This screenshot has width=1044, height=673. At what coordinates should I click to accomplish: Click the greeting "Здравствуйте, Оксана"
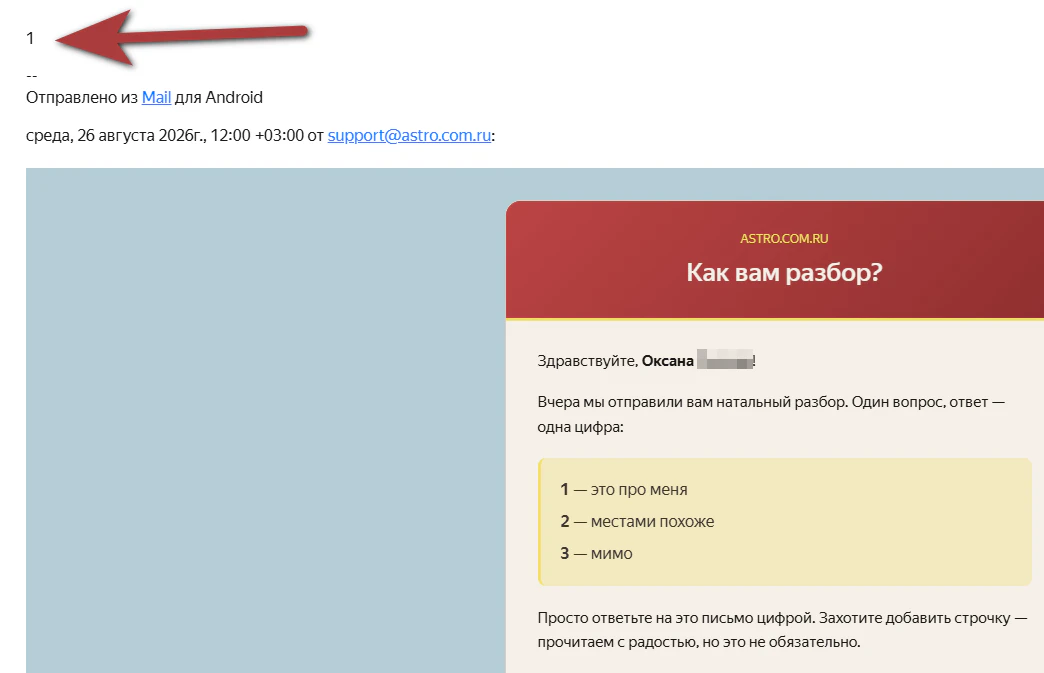click(616, 361)
